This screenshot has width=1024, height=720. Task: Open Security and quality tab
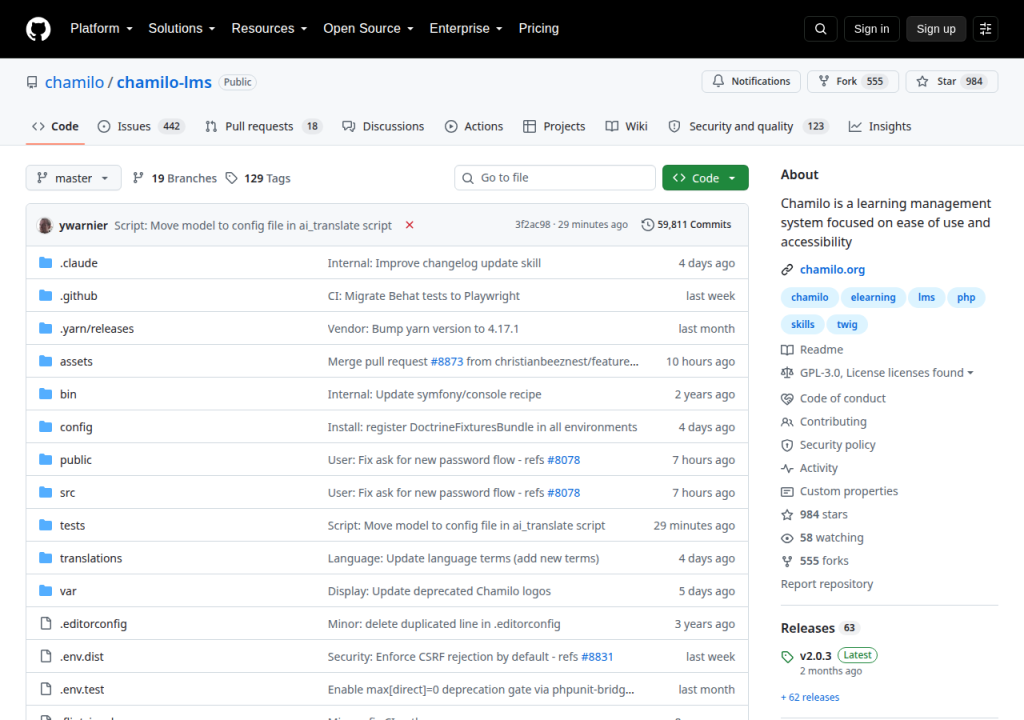(x=748, y=126)
